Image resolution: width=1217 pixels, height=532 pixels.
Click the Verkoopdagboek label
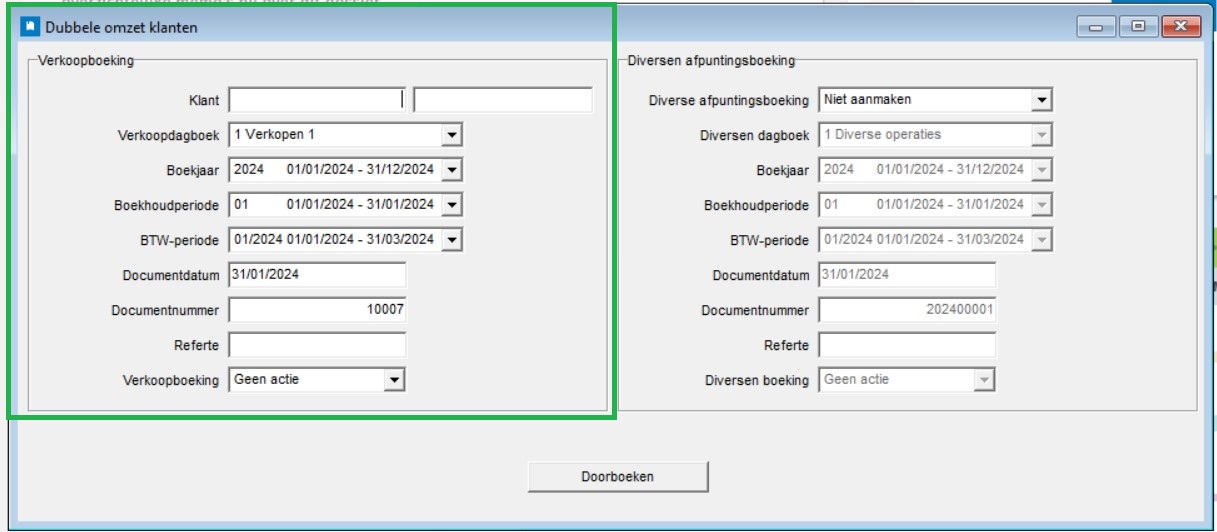point(169,136)
